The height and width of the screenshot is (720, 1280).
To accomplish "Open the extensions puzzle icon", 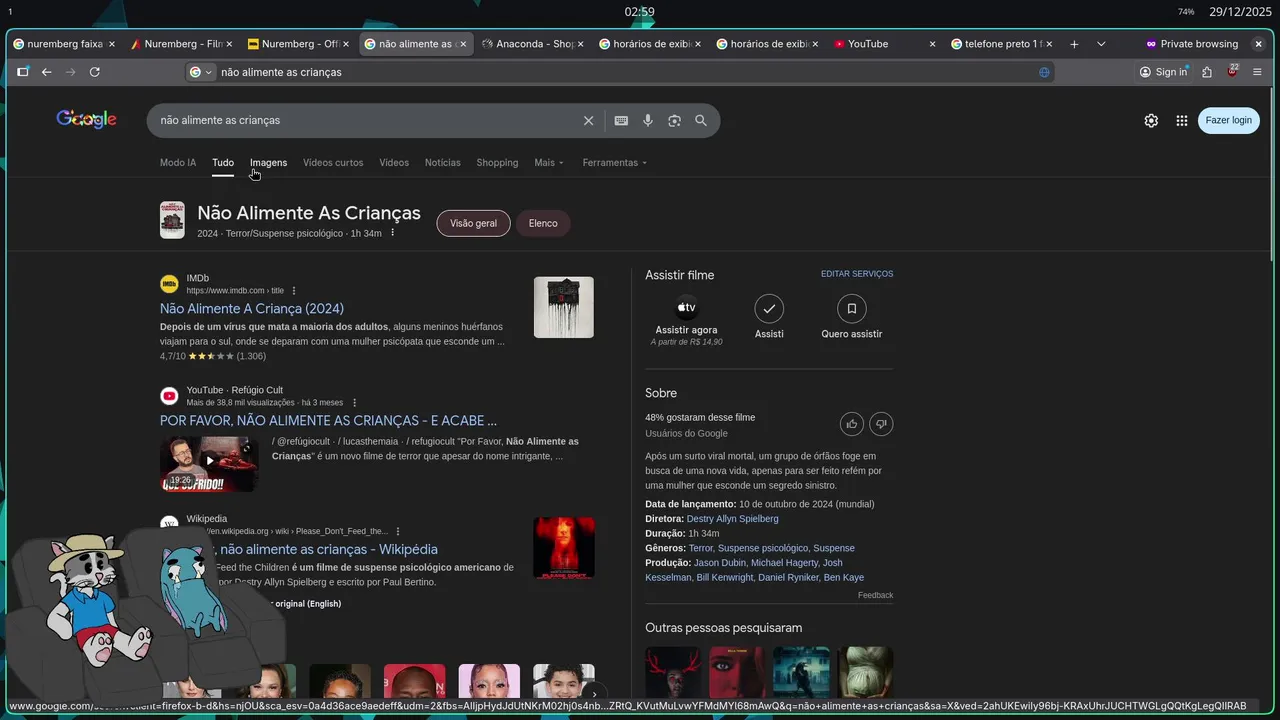I will point(1207,72).
